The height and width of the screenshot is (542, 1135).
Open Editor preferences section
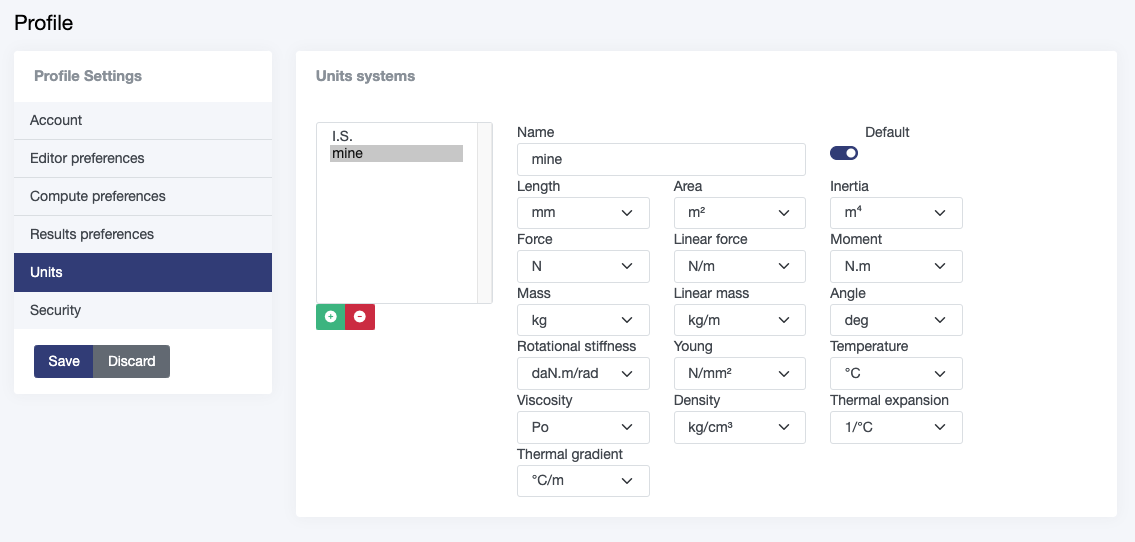[143, 158]
